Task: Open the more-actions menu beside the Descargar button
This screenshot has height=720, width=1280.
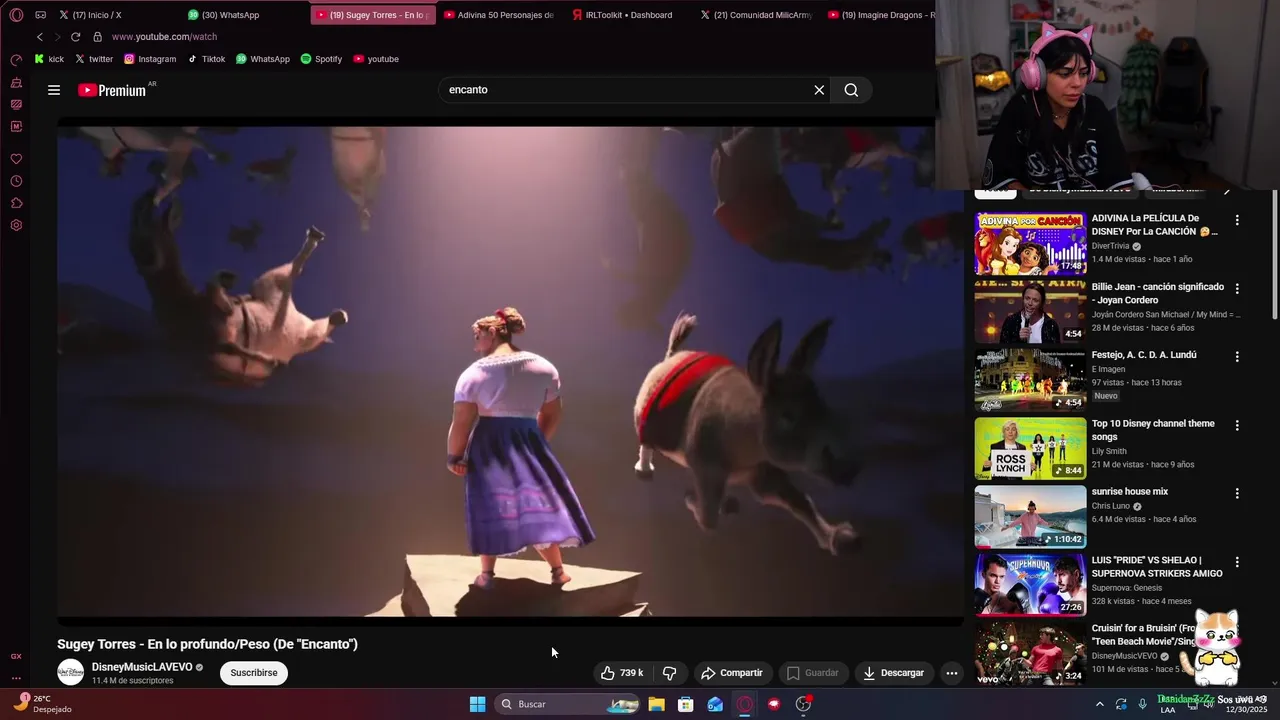Action: pyautogui.click(x=952, y=673)
